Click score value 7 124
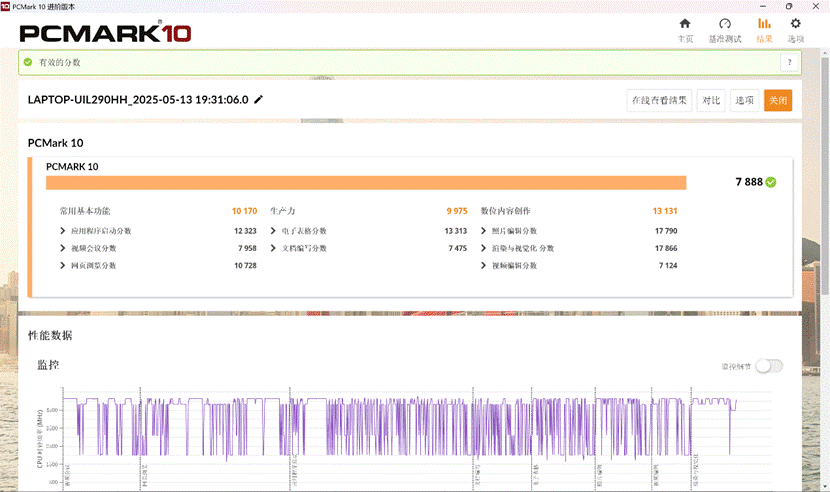830x492 pixels. point(668,265)
